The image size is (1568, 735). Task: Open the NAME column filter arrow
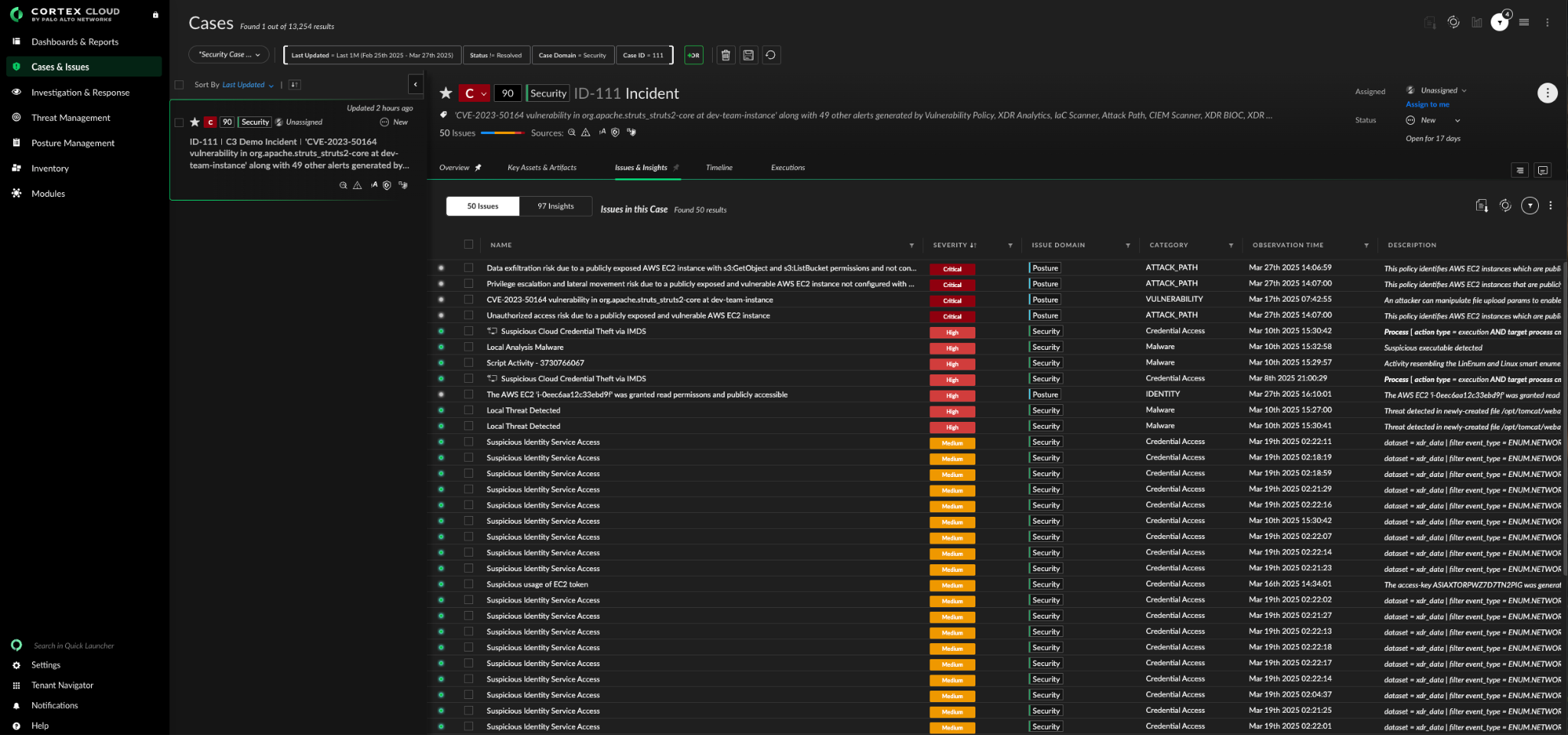(x=911, y=245)
